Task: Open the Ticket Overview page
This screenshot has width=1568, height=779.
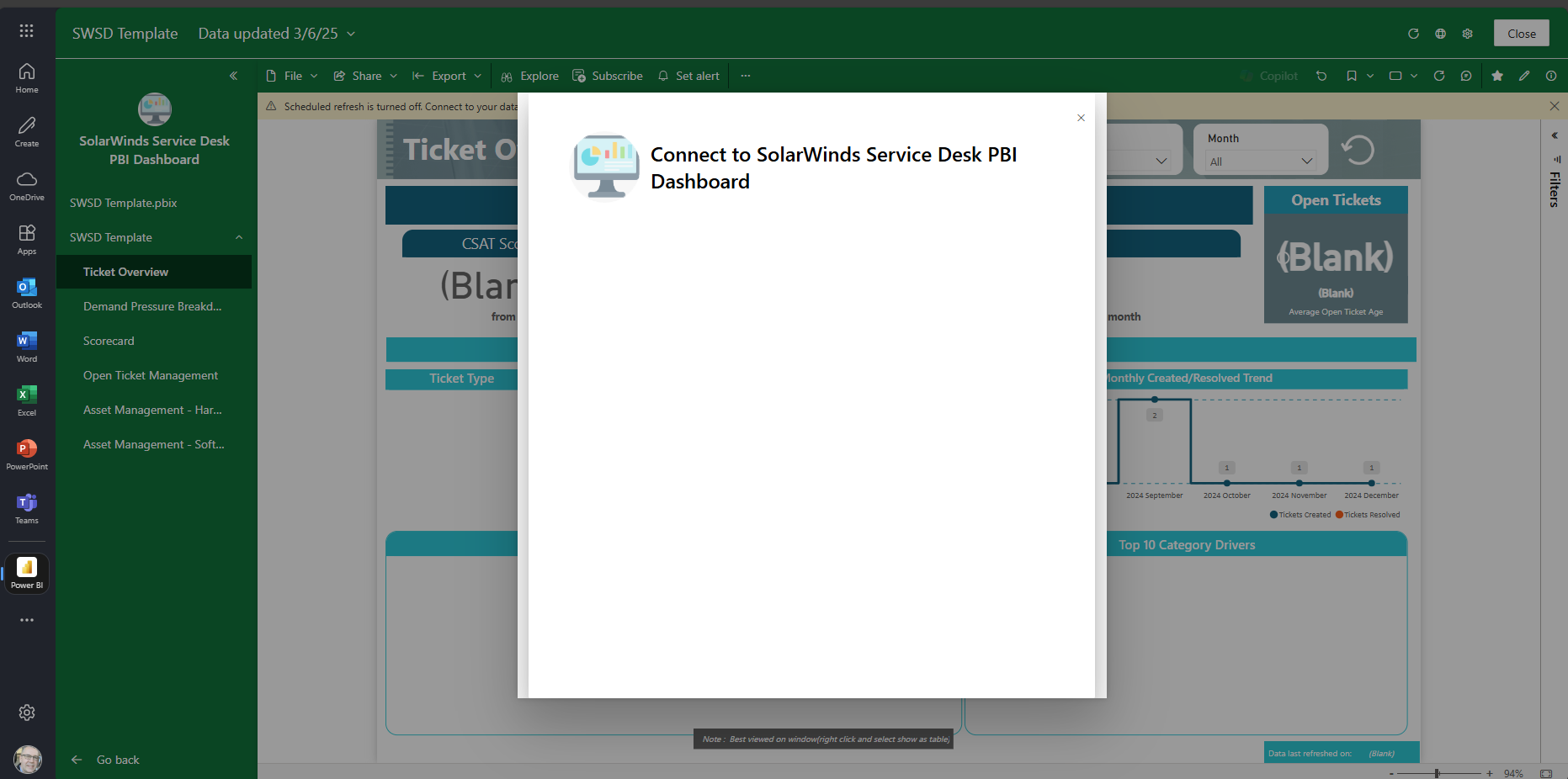Action: click(x=154, y=272)
